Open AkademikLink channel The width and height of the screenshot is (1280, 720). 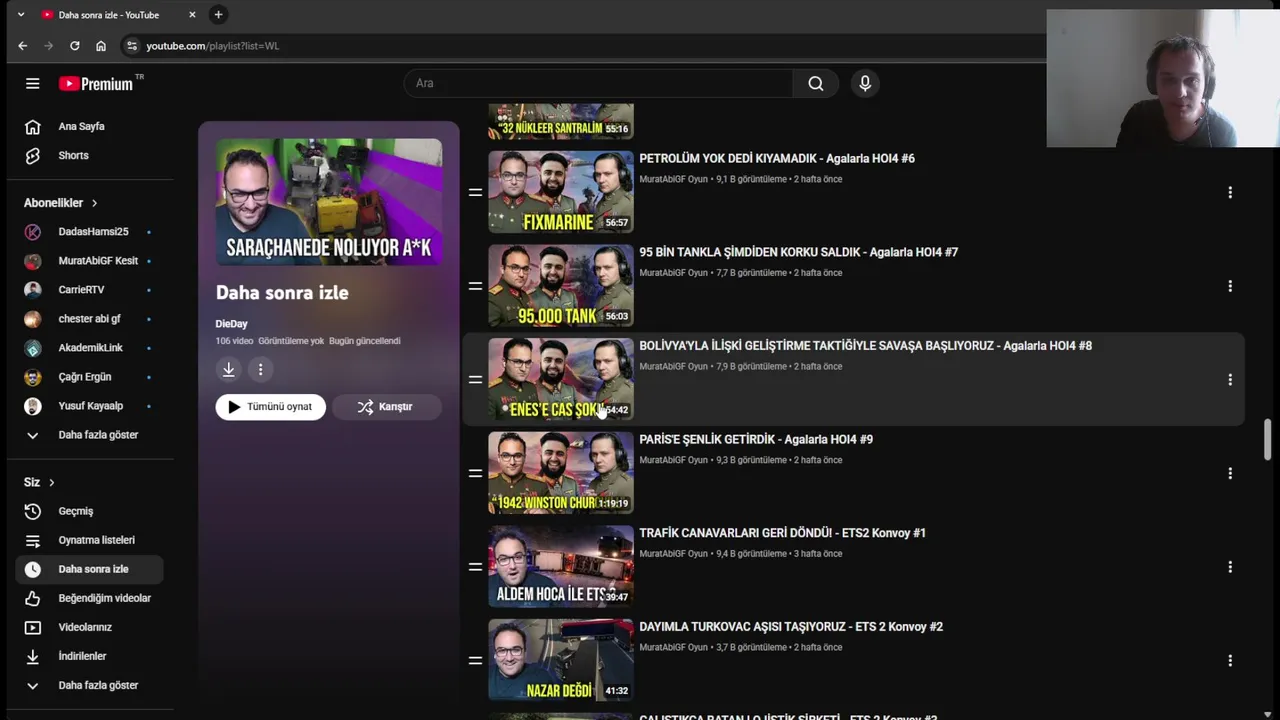click(x=89, y=348)
